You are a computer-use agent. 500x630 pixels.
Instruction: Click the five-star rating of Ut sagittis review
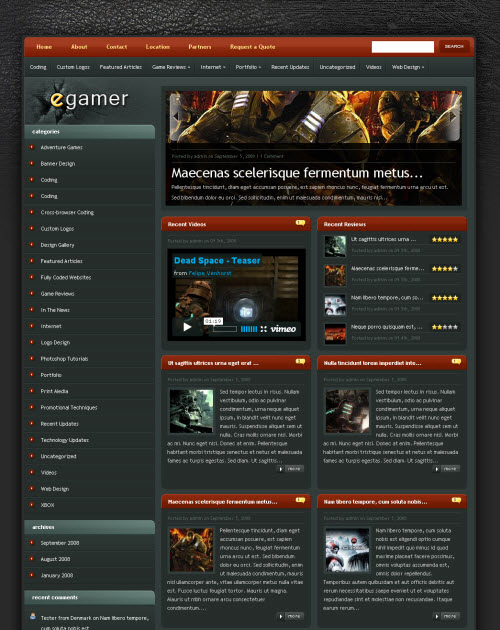click(x=445, y=239)
